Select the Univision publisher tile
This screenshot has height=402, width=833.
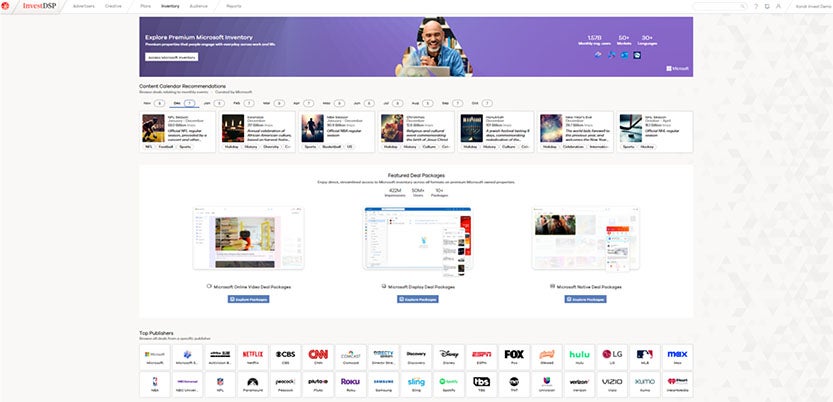[x=547, y=384]
